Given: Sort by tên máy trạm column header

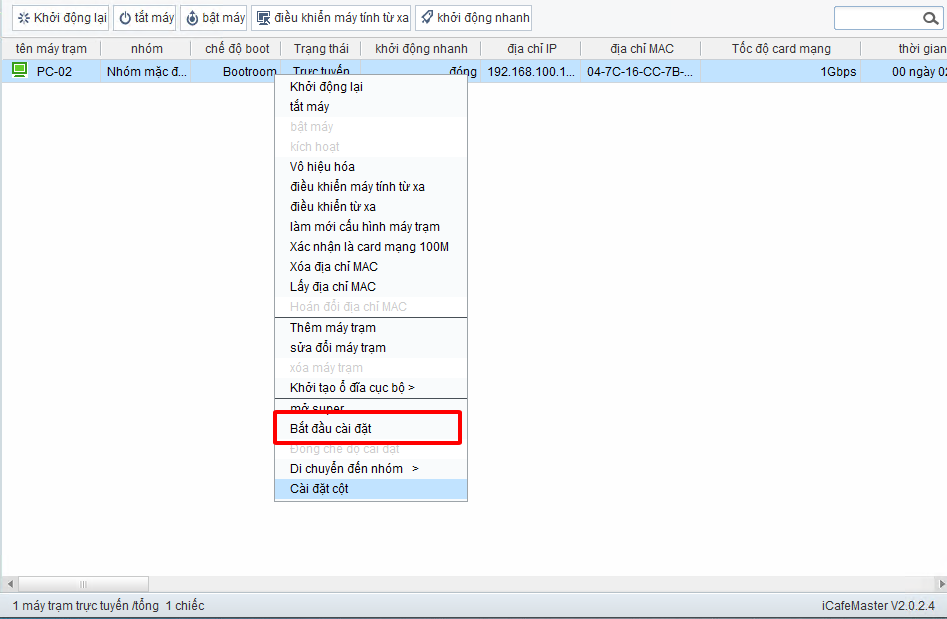Looking at the screenshot, I should click(51, 49).
